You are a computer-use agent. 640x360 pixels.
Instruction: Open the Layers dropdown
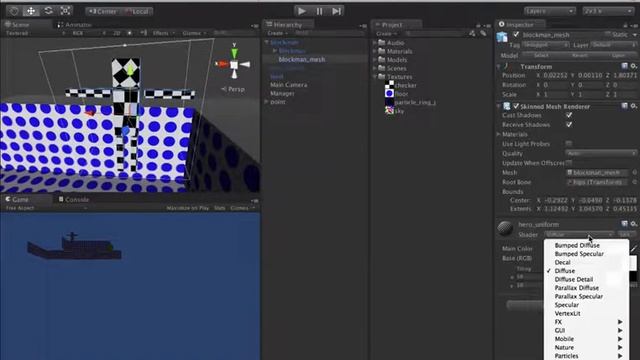coord(549,11)
